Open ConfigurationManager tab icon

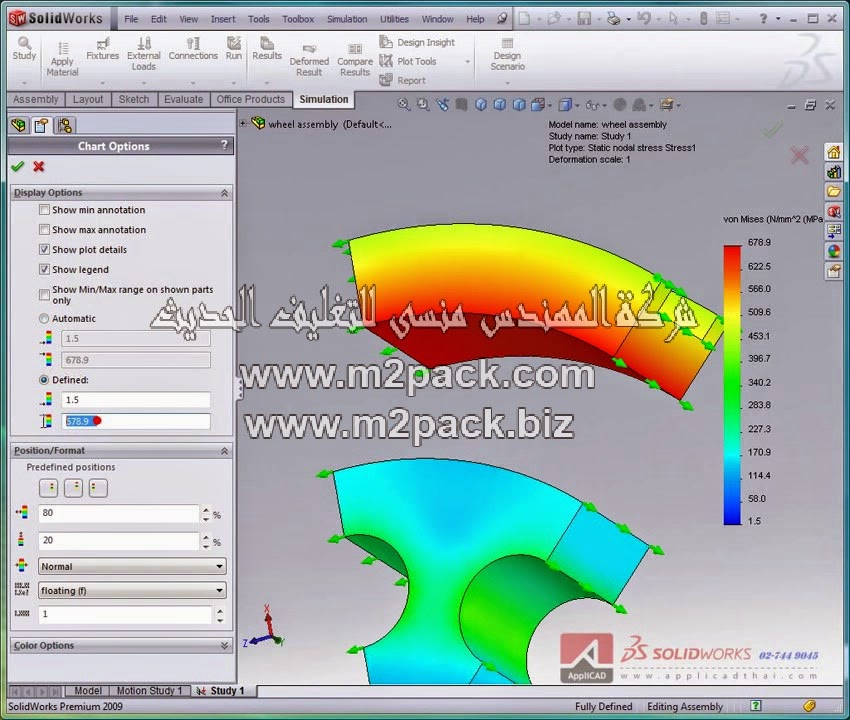click(x=65, y=126)
